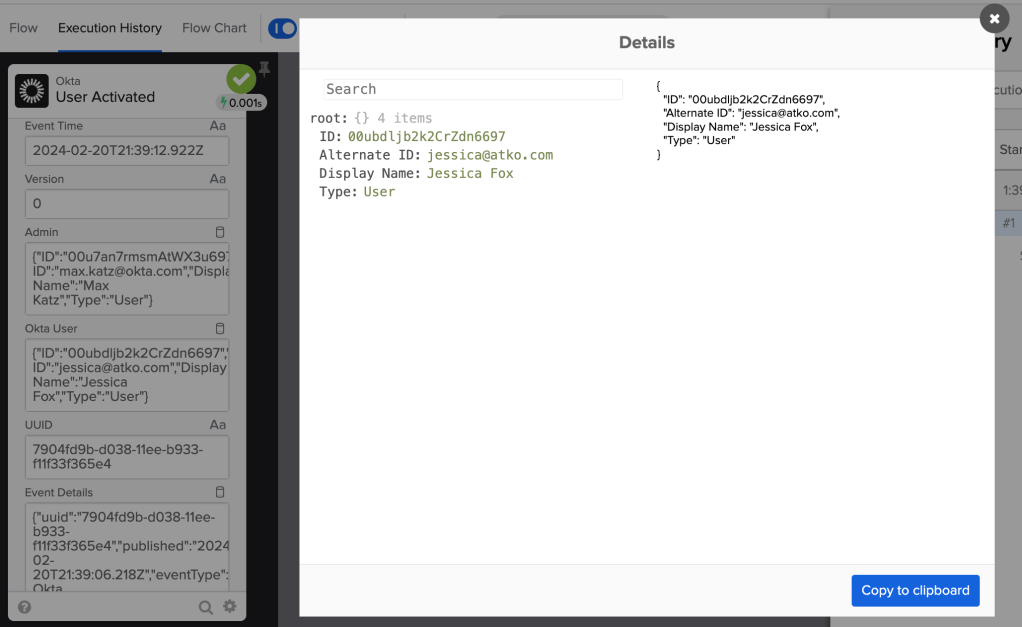Collapse the root tree node
Image resolution: width=1022 pixels, height=627 pixels.
tap(329, 118)
